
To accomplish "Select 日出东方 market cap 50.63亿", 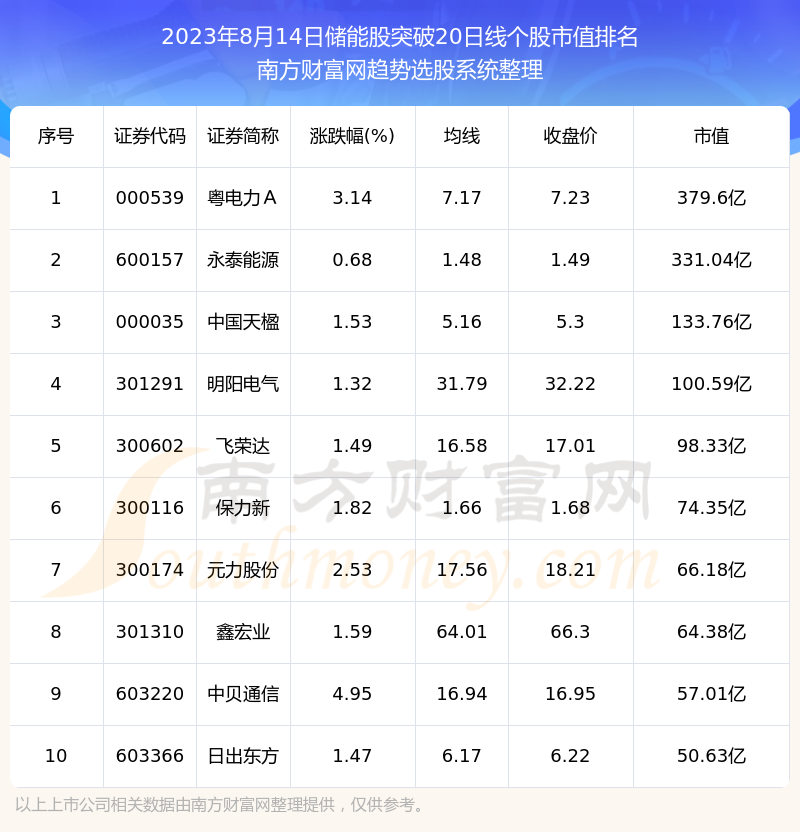I will pyautogui.click(x=711, y=756).
